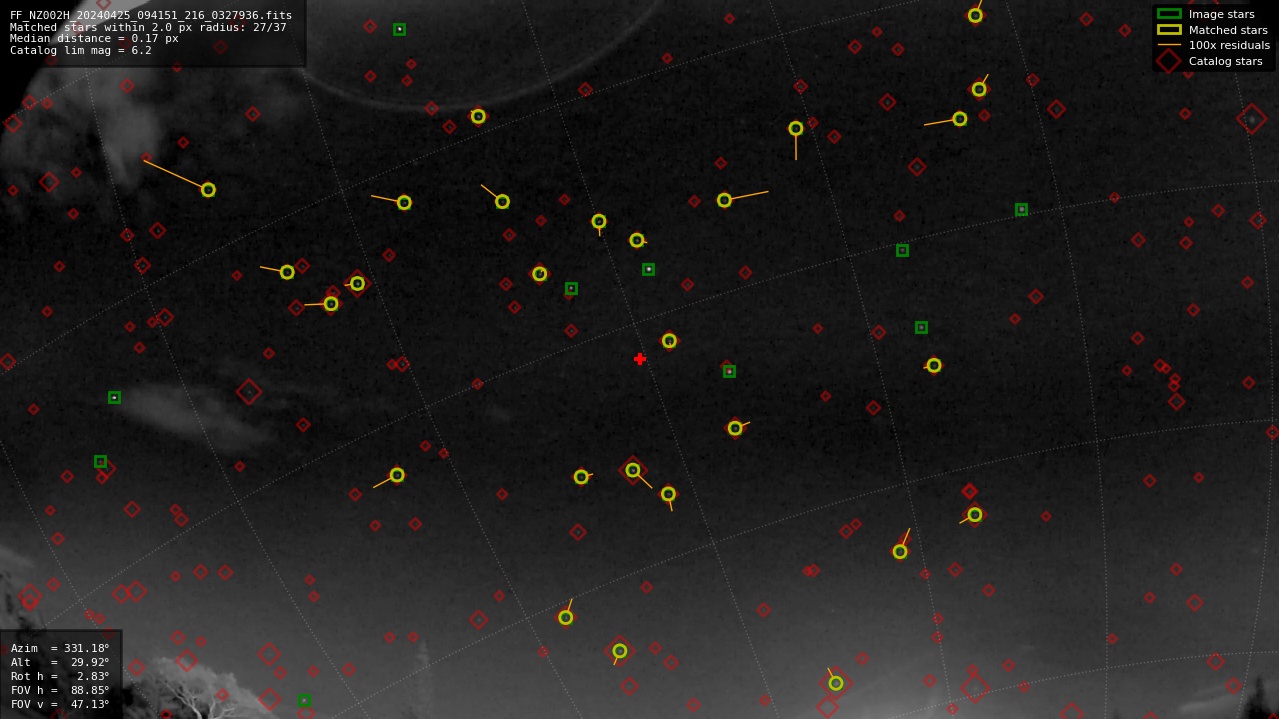Click the 'Azim = 331.18°' readout

[60, 648]
